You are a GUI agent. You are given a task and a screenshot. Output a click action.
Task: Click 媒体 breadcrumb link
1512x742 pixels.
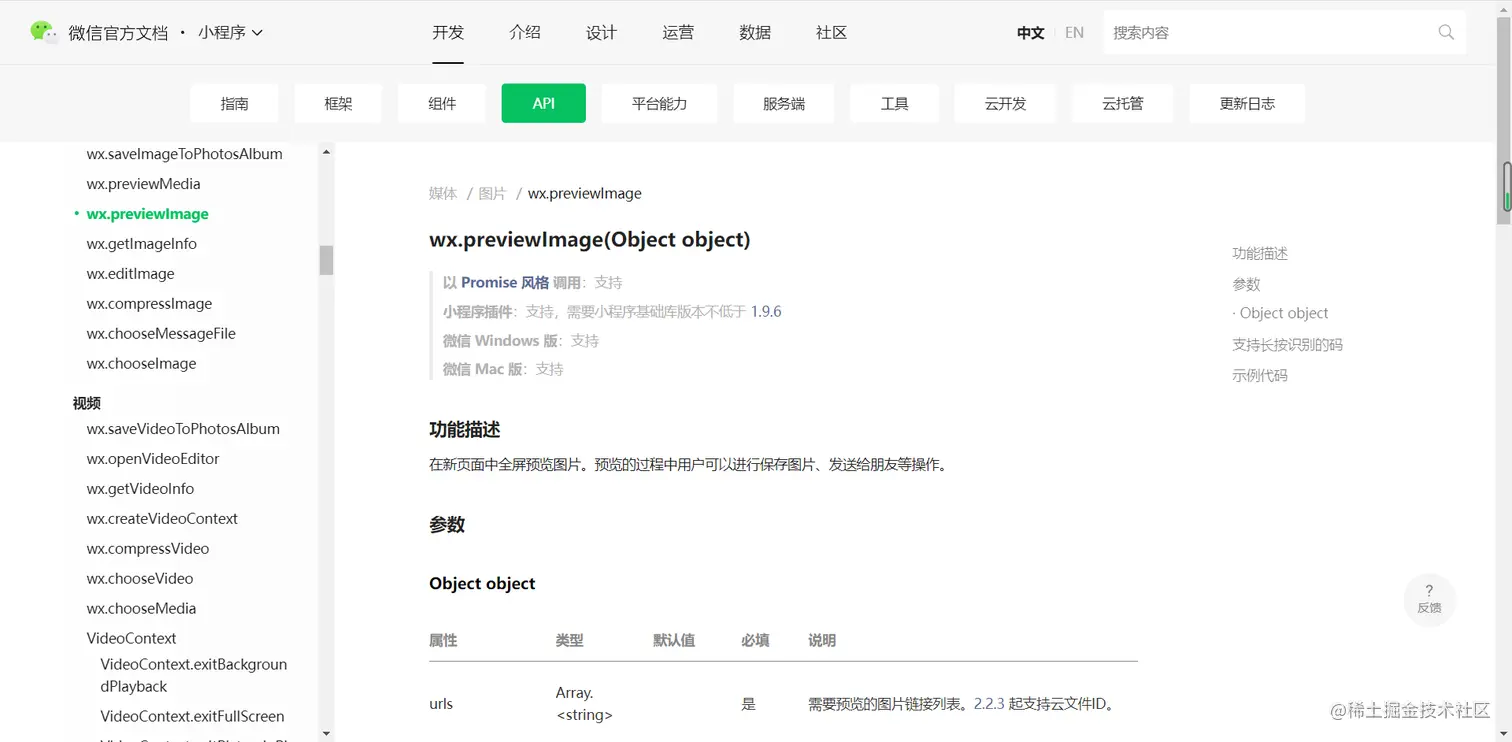[x=443, y=193]
